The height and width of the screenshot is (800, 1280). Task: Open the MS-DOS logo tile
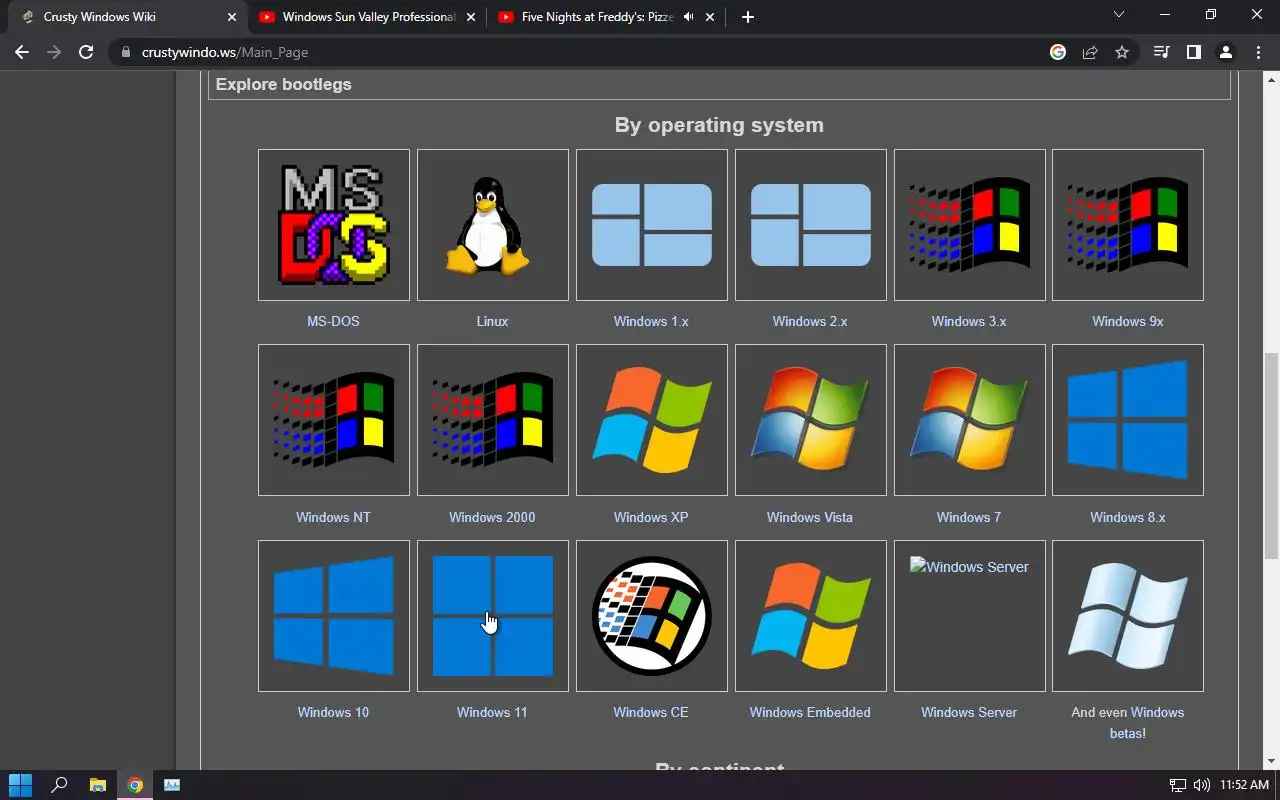(x=334, y=225)
